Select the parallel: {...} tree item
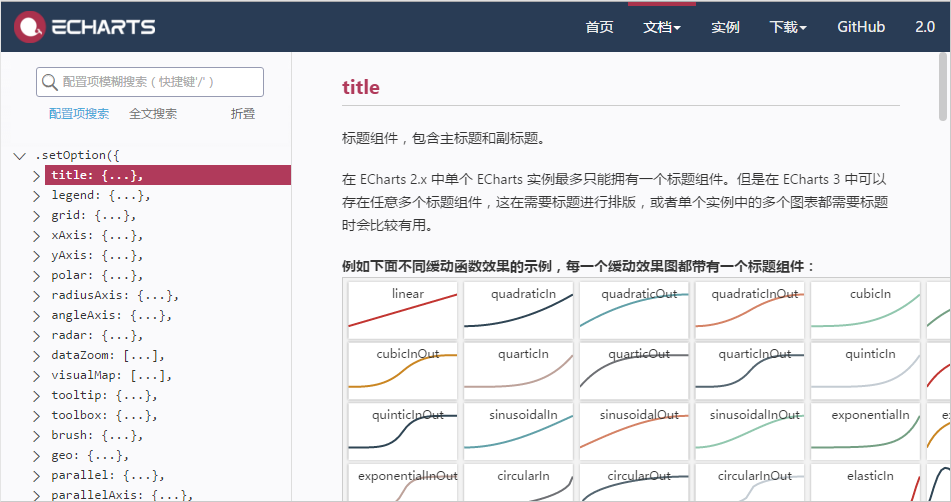 click(108, 475)
